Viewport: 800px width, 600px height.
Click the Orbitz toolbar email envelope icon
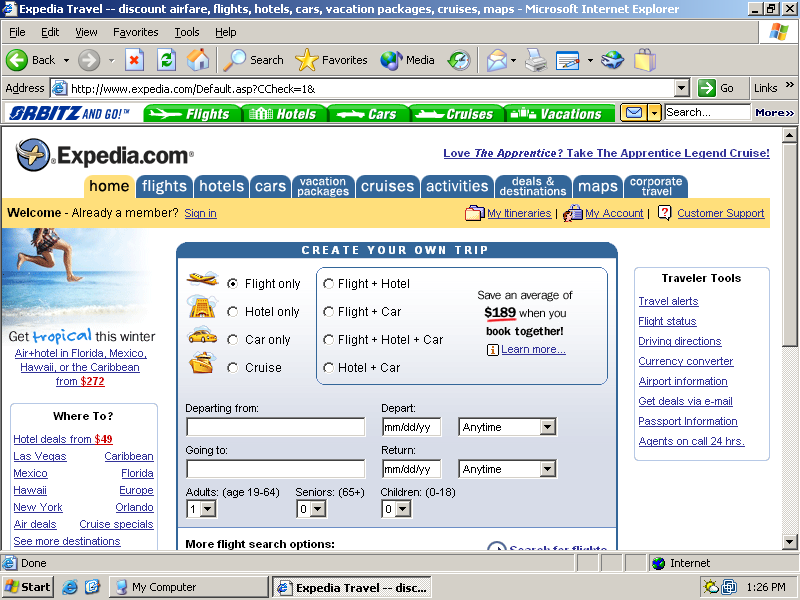click(634, 112)
